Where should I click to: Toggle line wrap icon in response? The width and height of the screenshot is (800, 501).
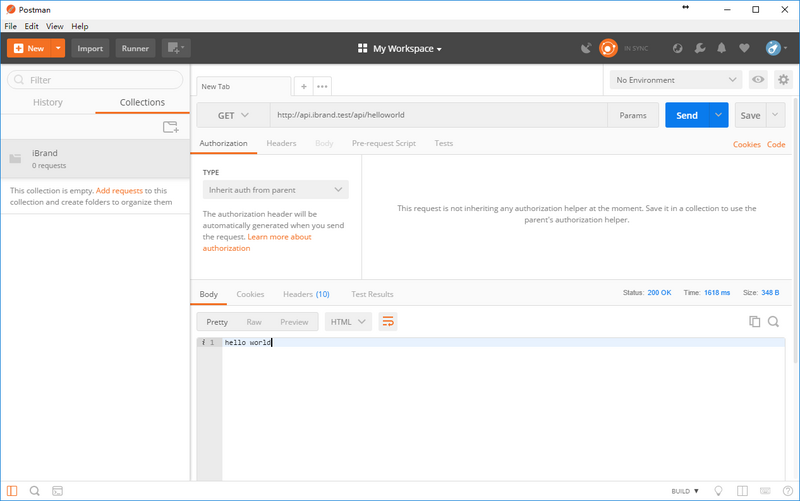pyautogui.click(x=388, y=321)
